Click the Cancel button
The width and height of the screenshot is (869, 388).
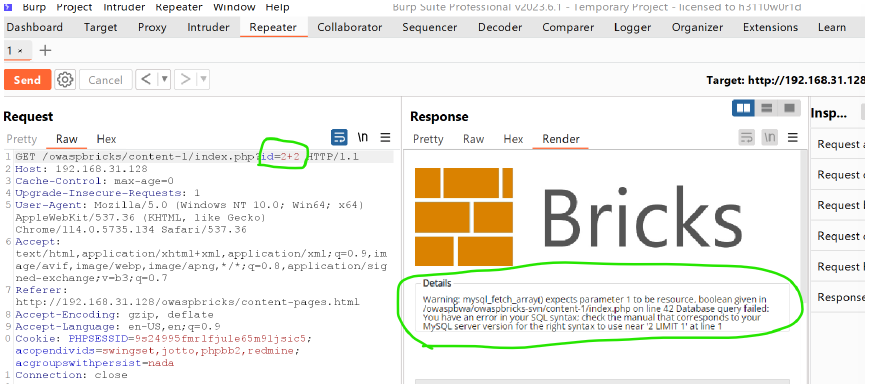tap(105, 80)
